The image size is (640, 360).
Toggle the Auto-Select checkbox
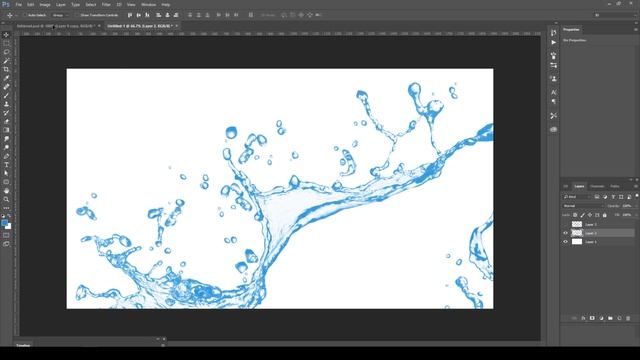pyautogui.click(x=24, y=15)
